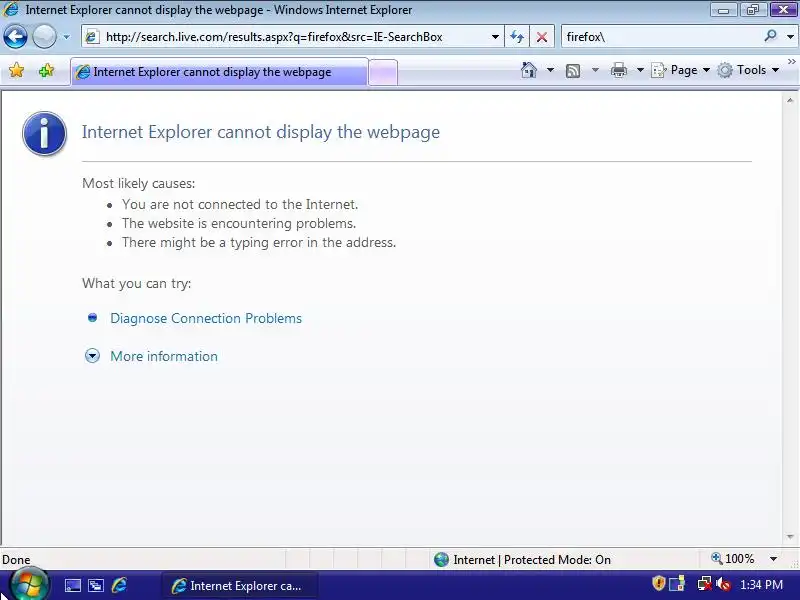Click the muted volume tray icon
This screenshot has width=800, height=600.
(722, 584)
